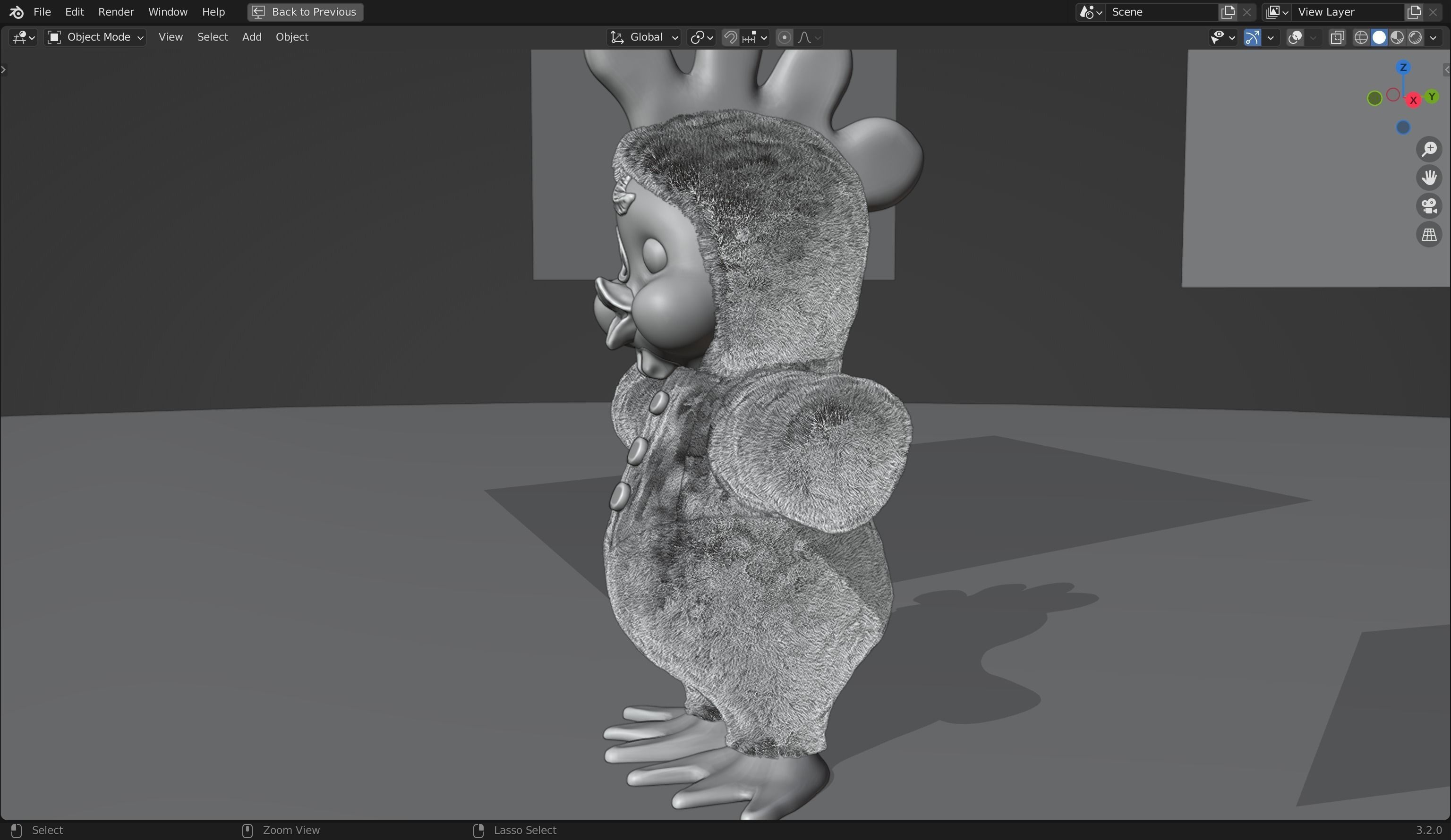Click the Lasso Select status bar hint
Screen dimensions: 1451x840
point(525,830)
